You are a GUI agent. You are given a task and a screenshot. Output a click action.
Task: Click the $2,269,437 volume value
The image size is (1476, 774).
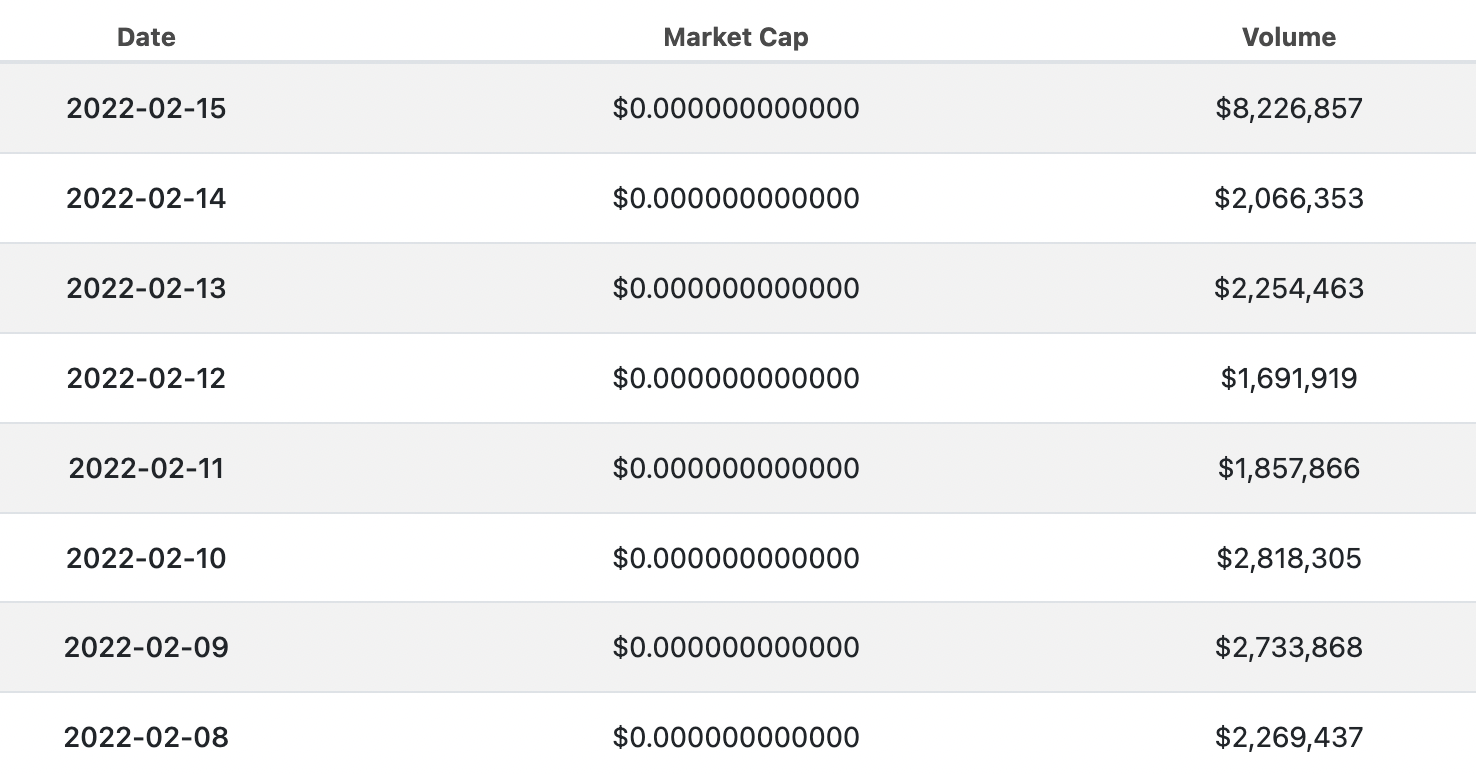click(x=1289, y=737)
